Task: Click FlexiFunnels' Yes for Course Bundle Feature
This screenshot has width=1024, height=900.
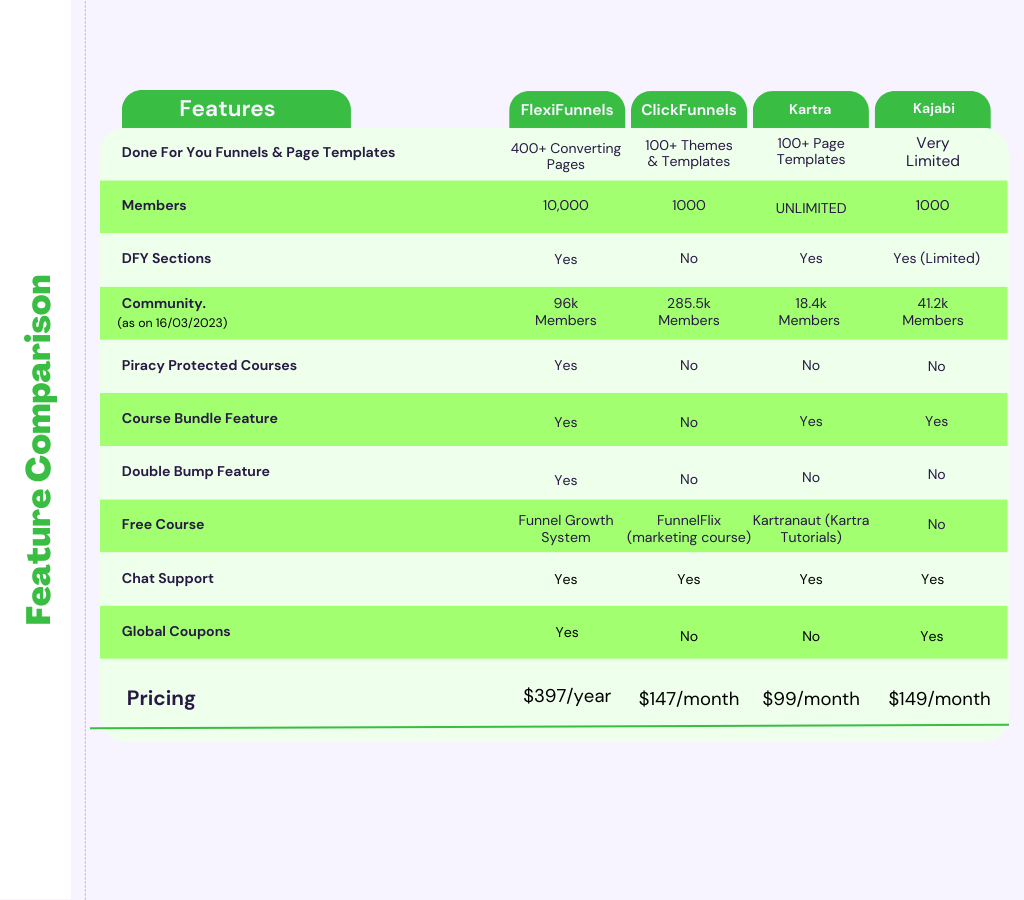Action: (566, 423)
